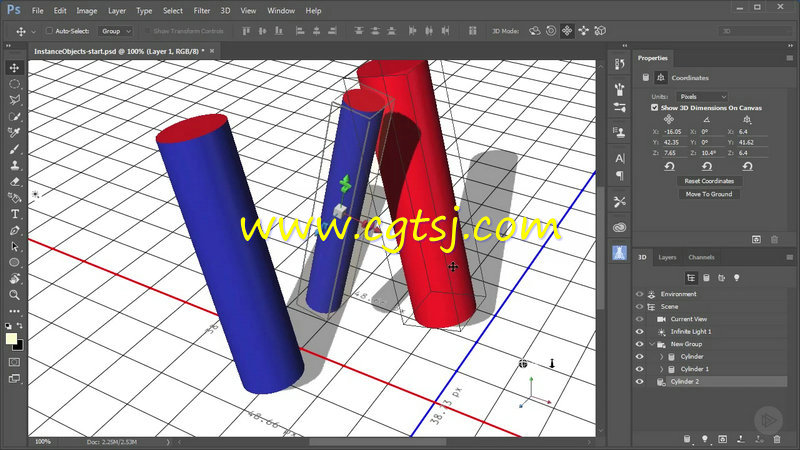Click the Scale 3D mode icon

click(x=601, y=31)
